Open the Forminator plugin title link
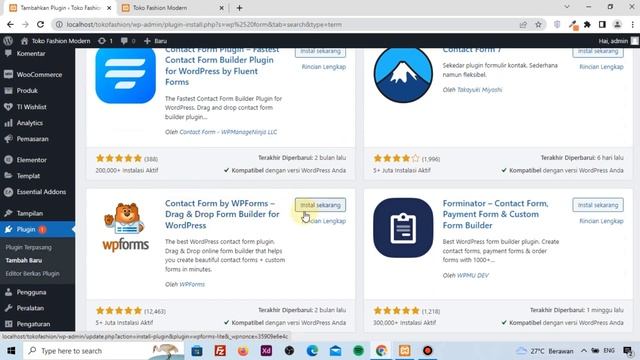This screenshot has height=360, width=640. [x=496, y=214]
